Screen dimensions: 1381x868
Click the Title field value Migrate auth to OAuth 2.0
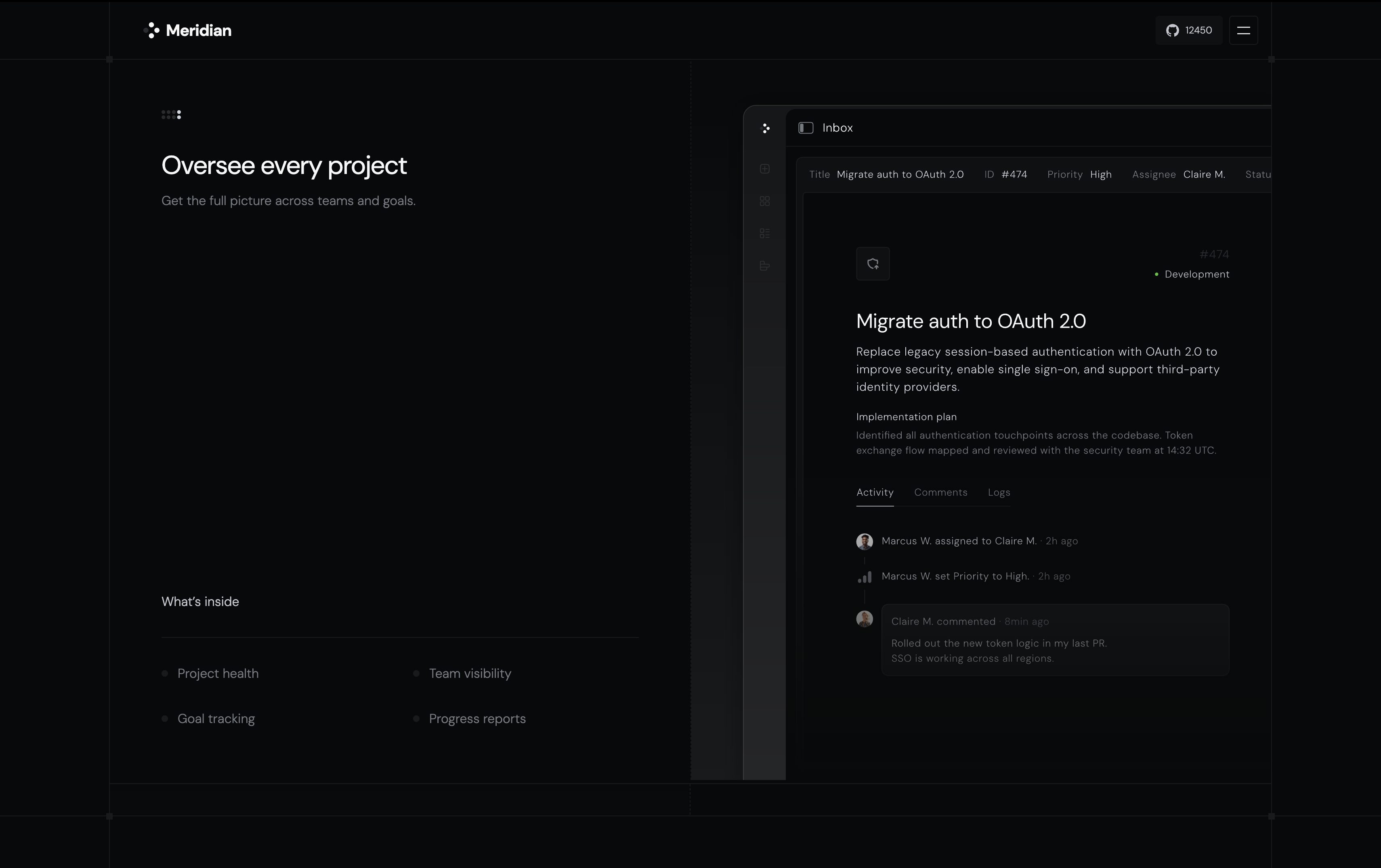tap(900, 174)
